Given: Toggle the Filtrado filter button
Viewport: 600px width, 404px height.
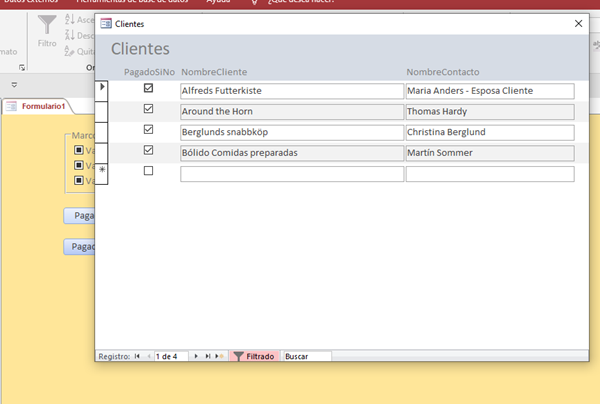Looking at the screenshot, I should (x=254, y=356).
